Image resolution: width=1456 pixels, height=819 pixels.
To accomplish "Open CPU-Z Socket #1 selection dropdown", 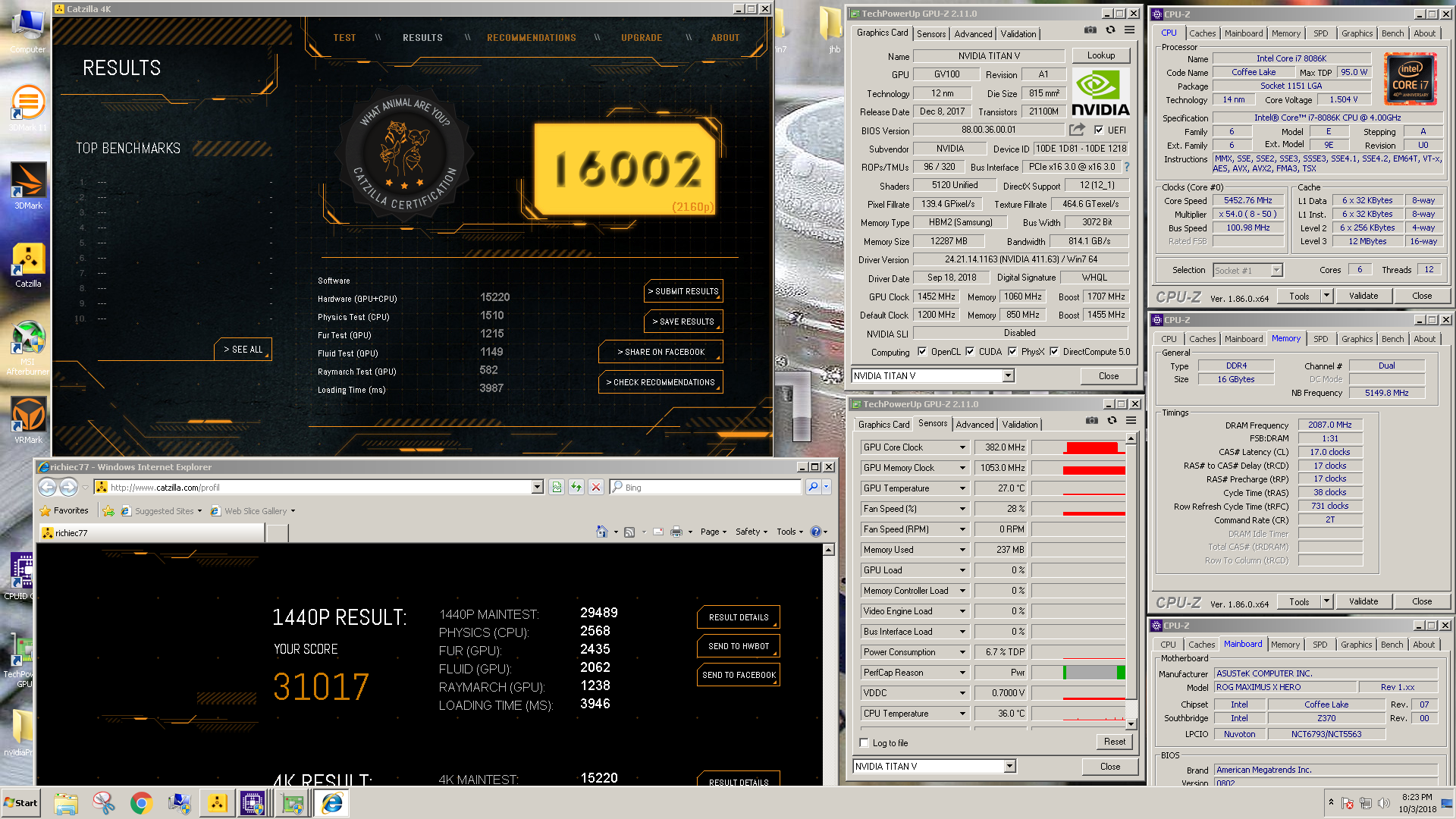I will 1276,271.
